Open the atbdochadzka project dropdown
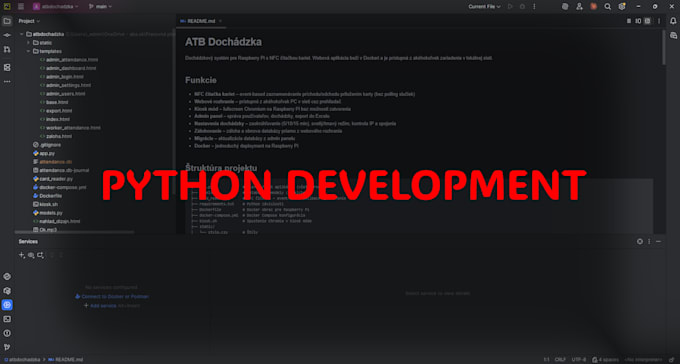The image size is (680, 364). click(x=56, y=7)
